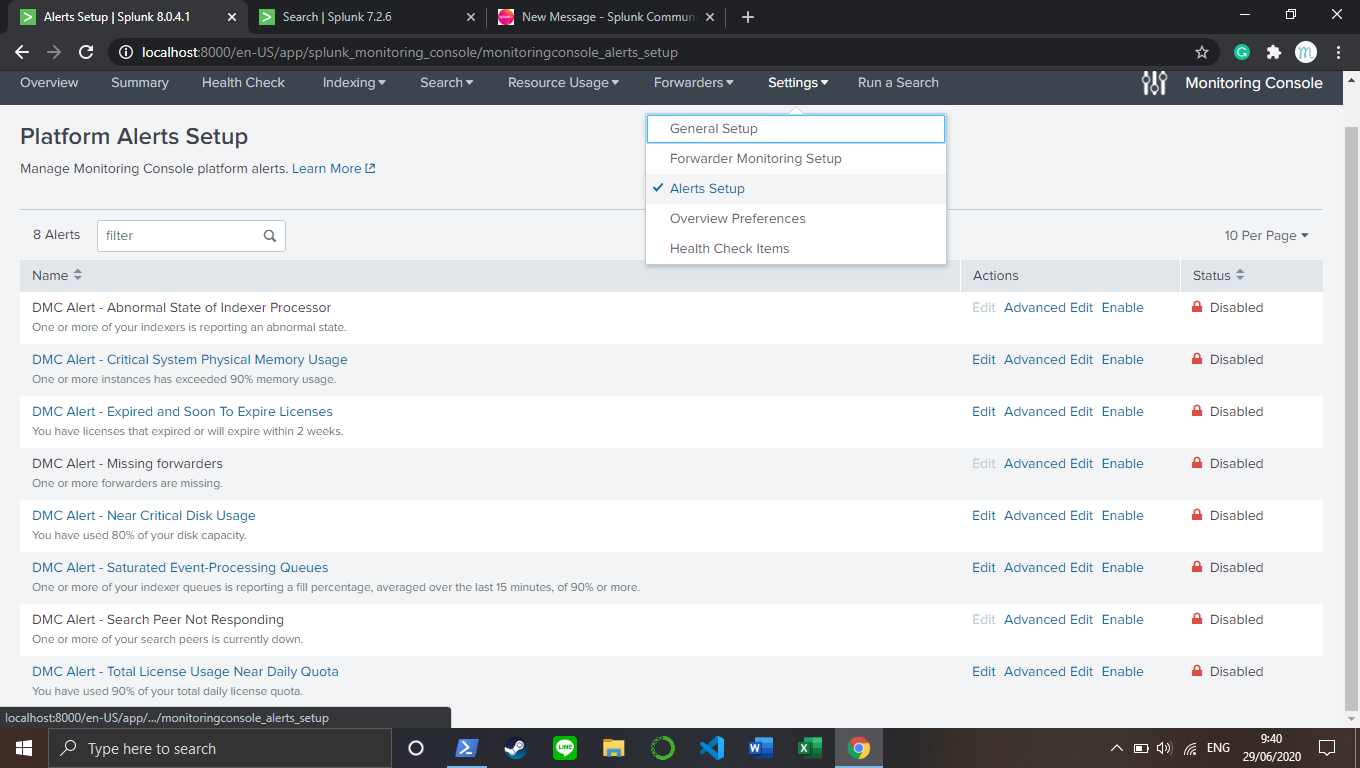Open Steam from the taskbar
Viewport: 1360px width, 768px height.
point(516,748)
